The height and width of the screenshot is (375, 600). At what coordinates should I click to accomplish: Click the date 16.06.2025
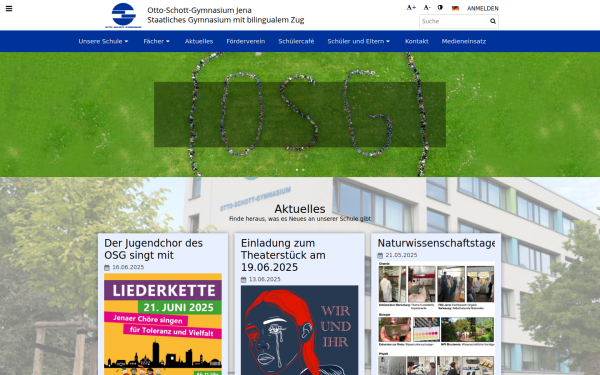click(x=128, y=267)
